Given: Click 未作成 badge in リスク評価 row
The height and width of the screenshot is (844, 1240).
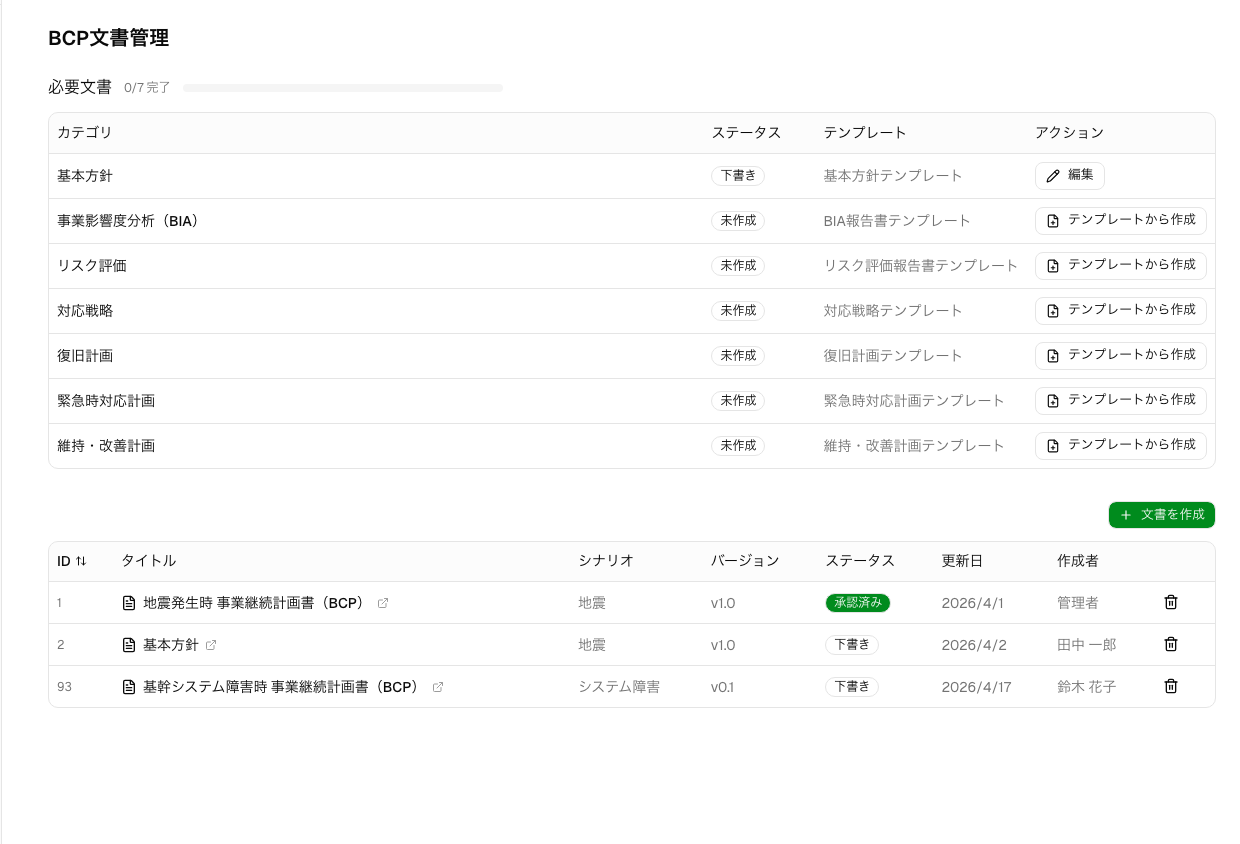Looking at the screenshot, I should [738, 265].
